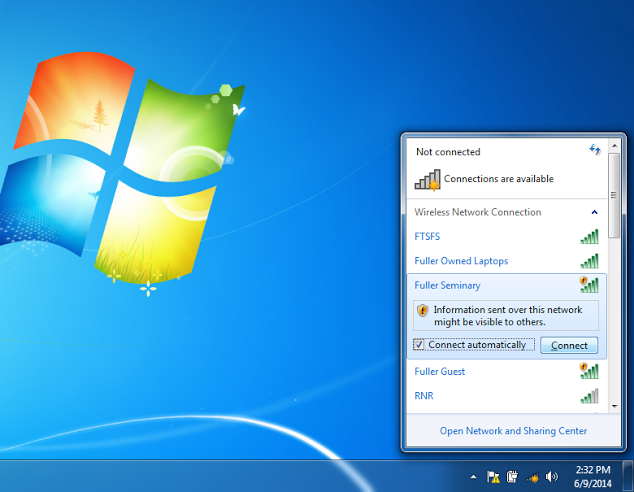Click the scrollbar up arrow in network list

[614, 146]
